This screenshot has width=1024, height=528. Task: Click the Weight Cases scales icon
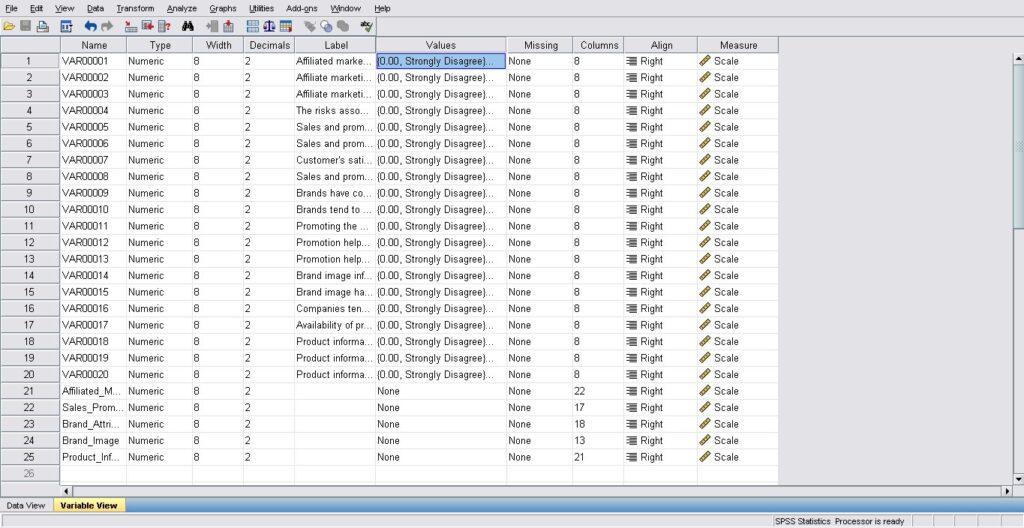[x=269, y=27]
